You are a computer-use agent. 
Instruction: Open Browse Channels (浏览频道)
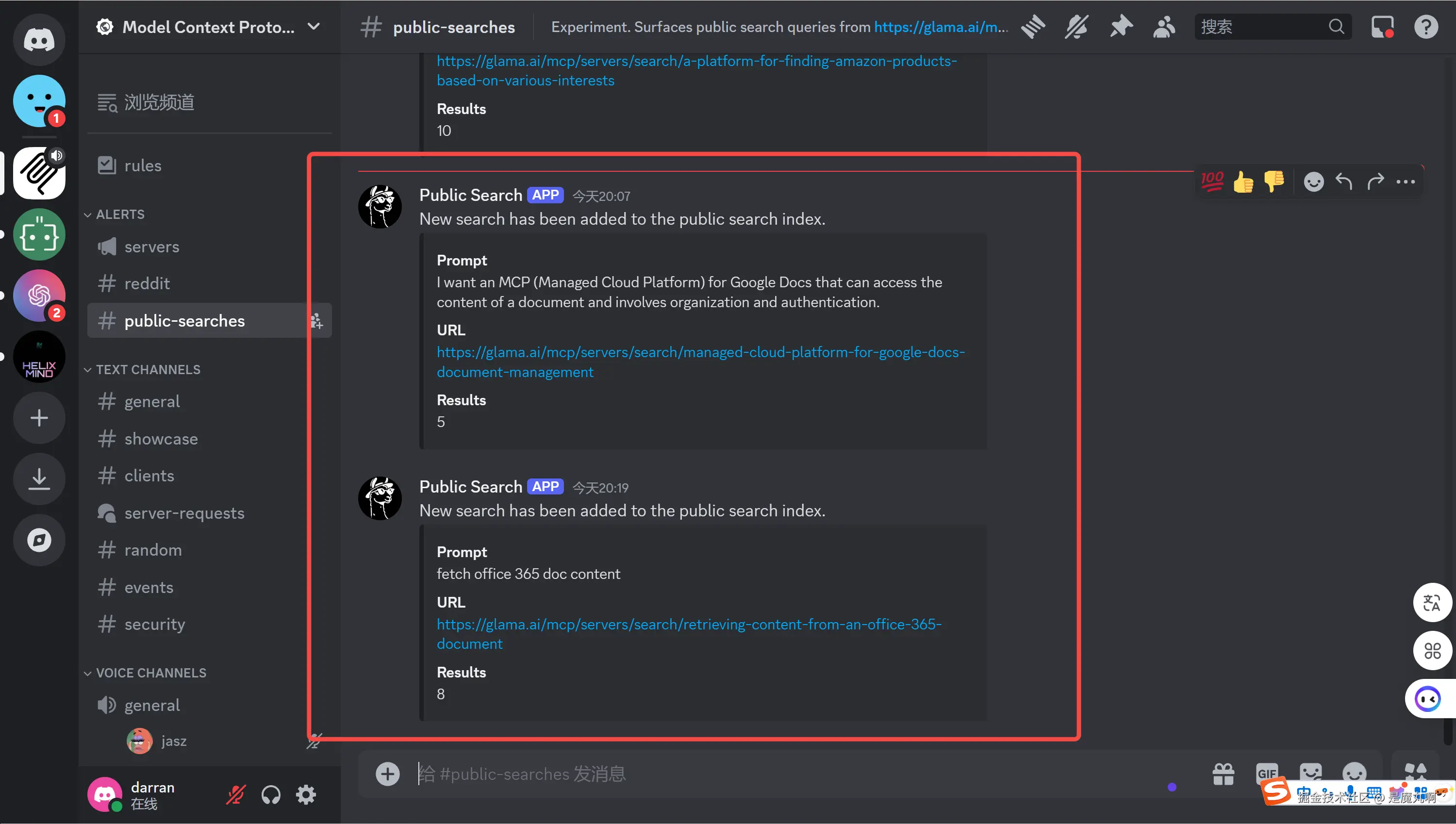(209, 102)
